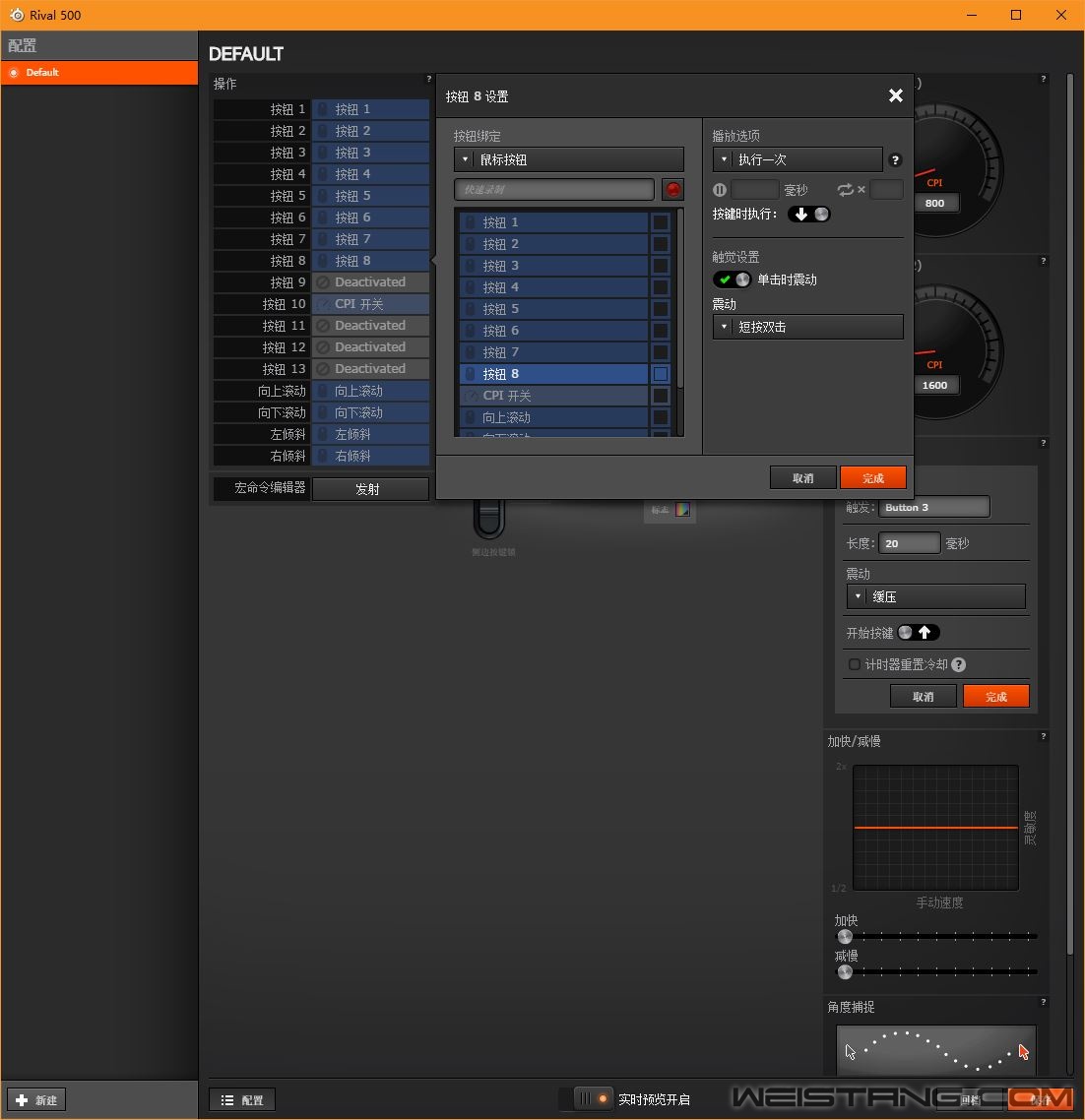Click the list icon on Configs button
This screenshot has height=1120, width=1085.
point(227,1100)
